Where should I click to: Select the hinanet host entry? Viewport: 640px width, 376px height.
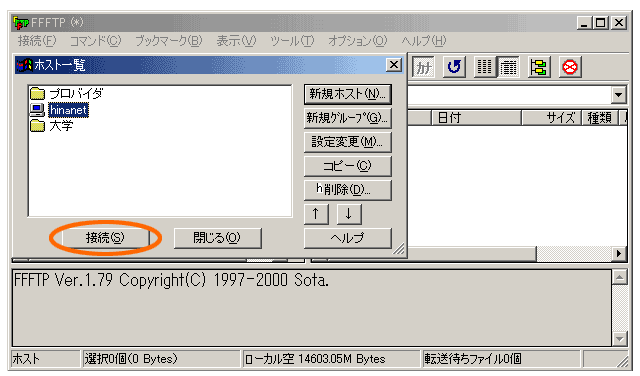click(x=68, y=110)
